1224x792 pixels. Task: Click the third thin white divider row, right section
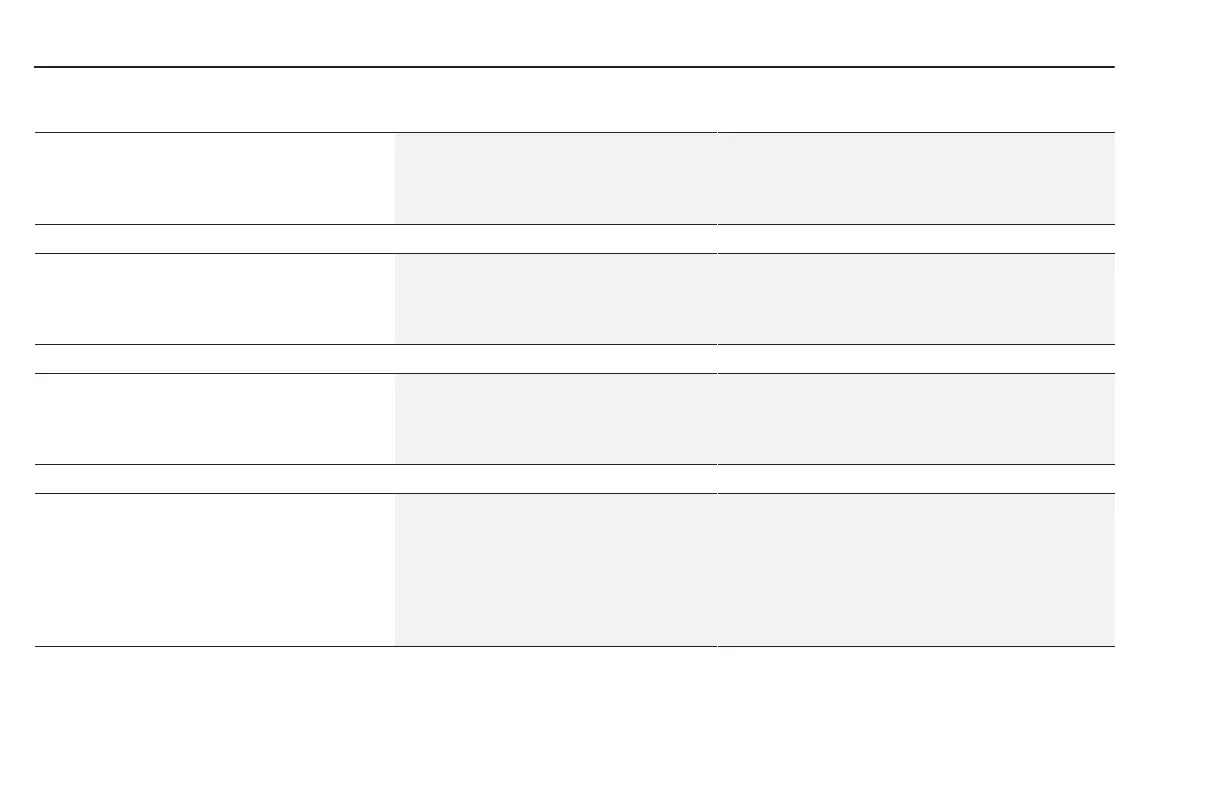tap(915, 479)
